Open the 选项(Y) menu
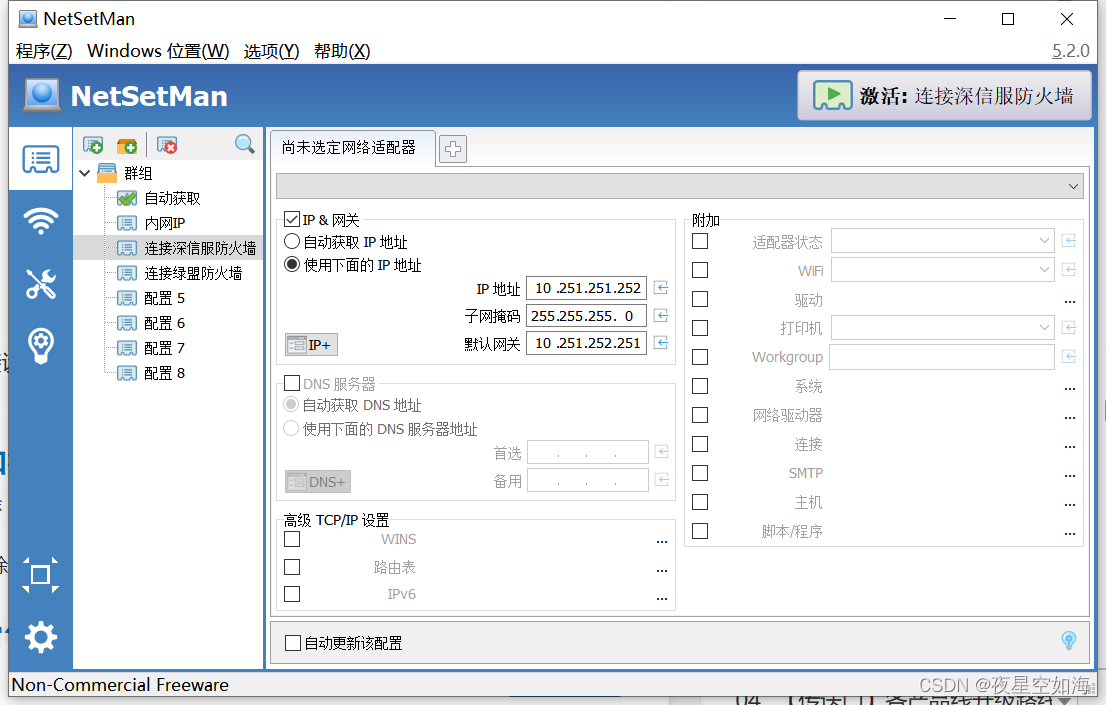The image size is (1106, 705). [x=272, y=52]
